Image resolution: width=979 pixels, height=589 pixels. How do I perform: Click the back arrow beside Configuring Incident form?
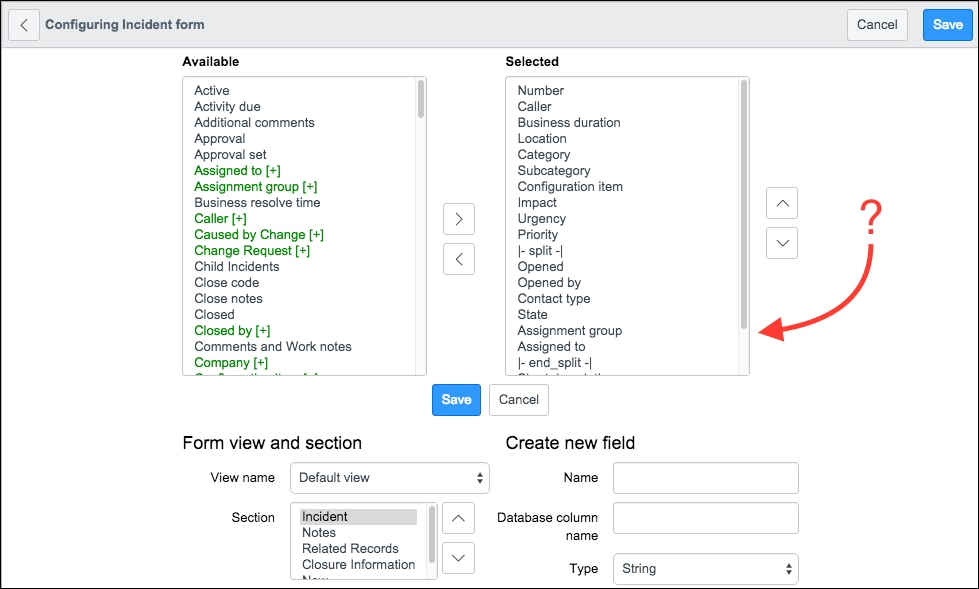(23, 24)
